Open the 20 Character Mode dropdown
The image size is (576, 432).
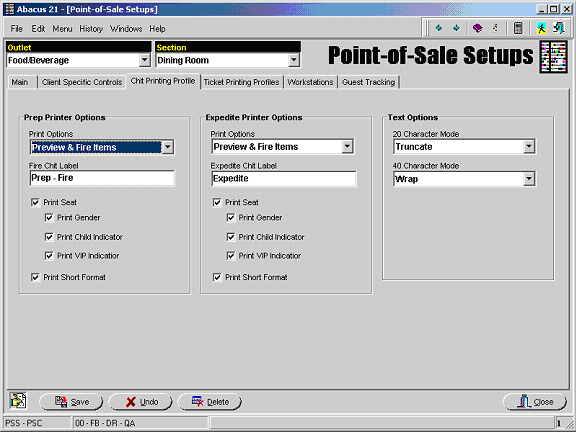529,147
